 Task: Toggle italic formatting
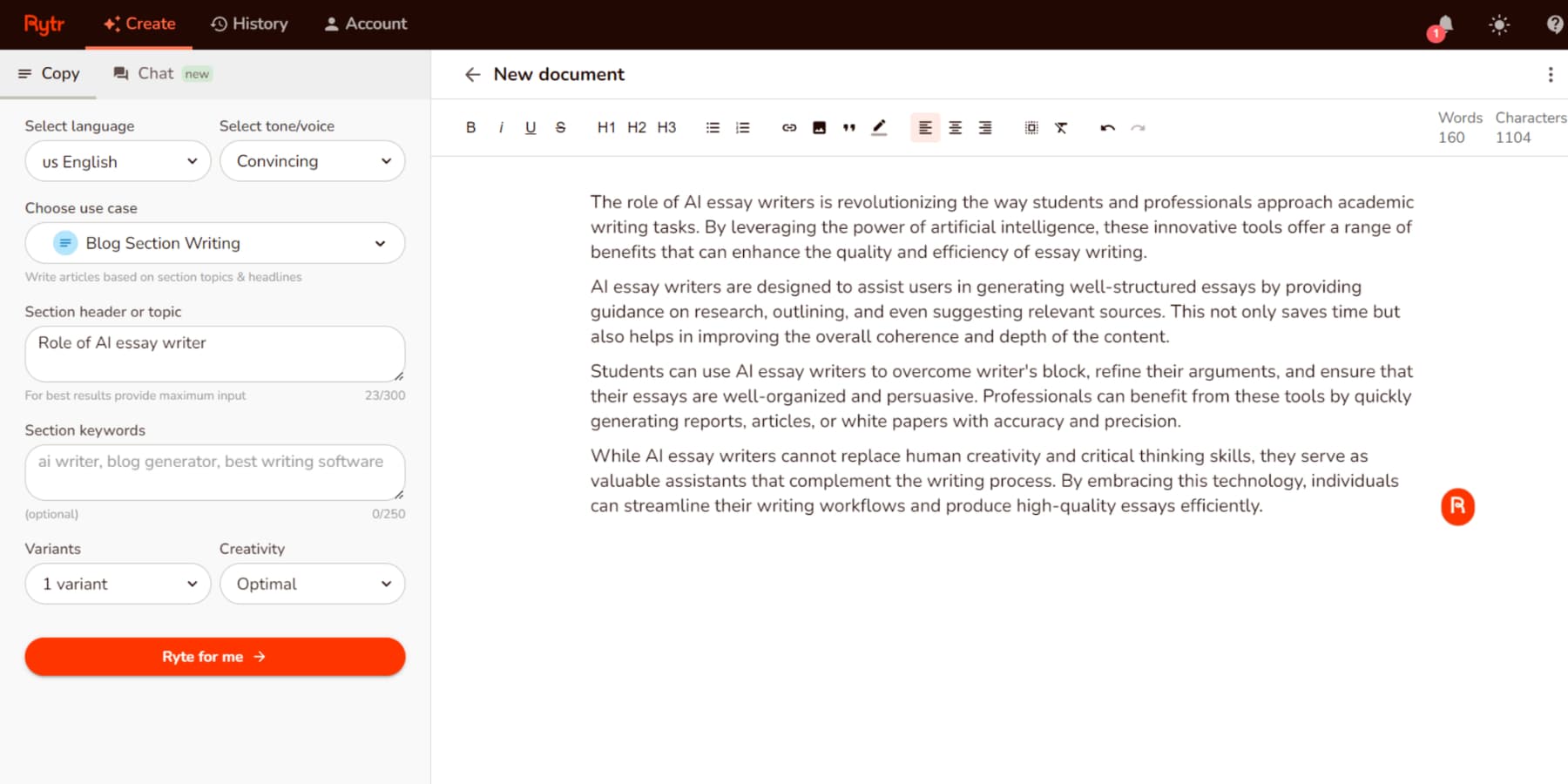pyautogui.click(x=501, y=127)
